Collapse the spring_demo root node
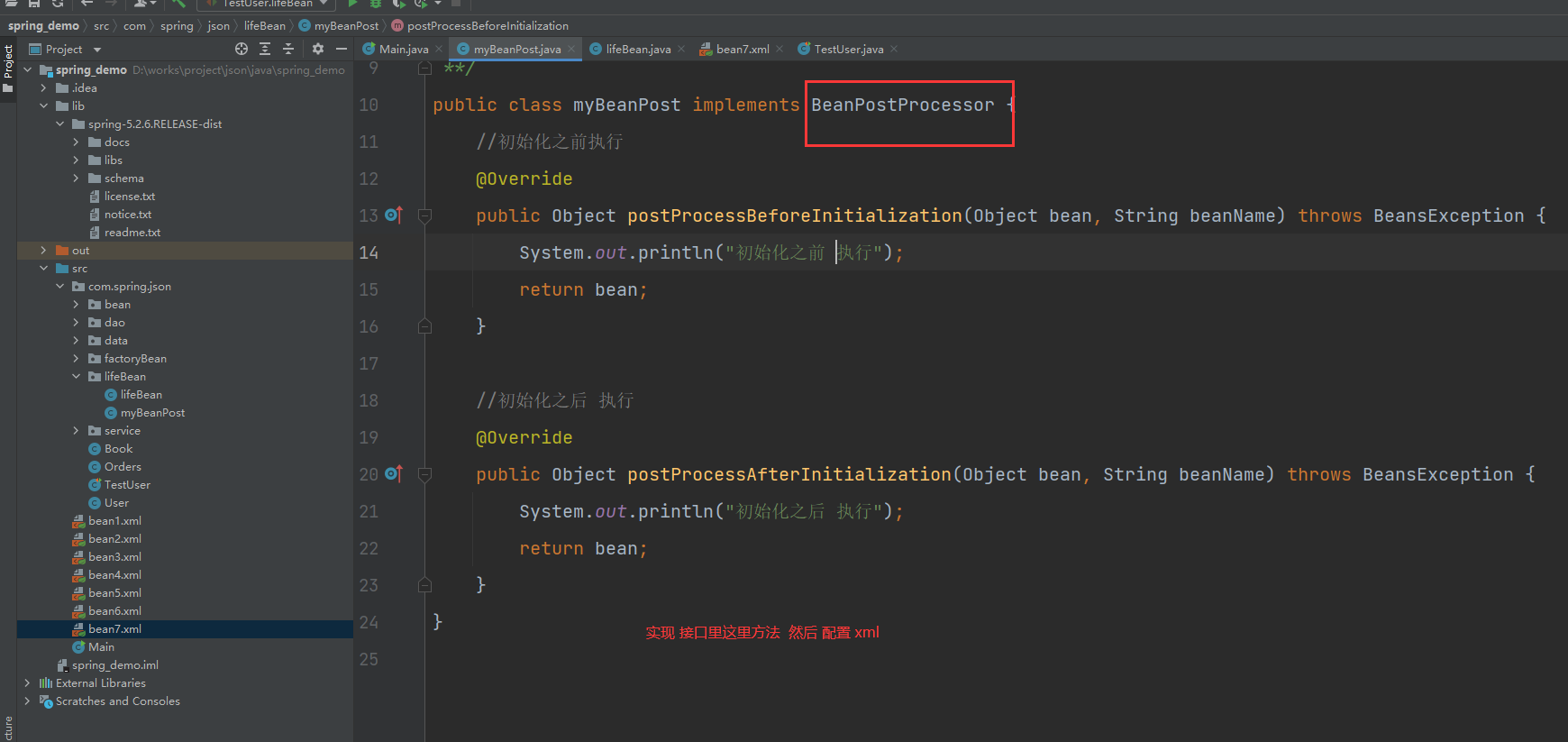1568x742 pixels. tap(27, 69)
